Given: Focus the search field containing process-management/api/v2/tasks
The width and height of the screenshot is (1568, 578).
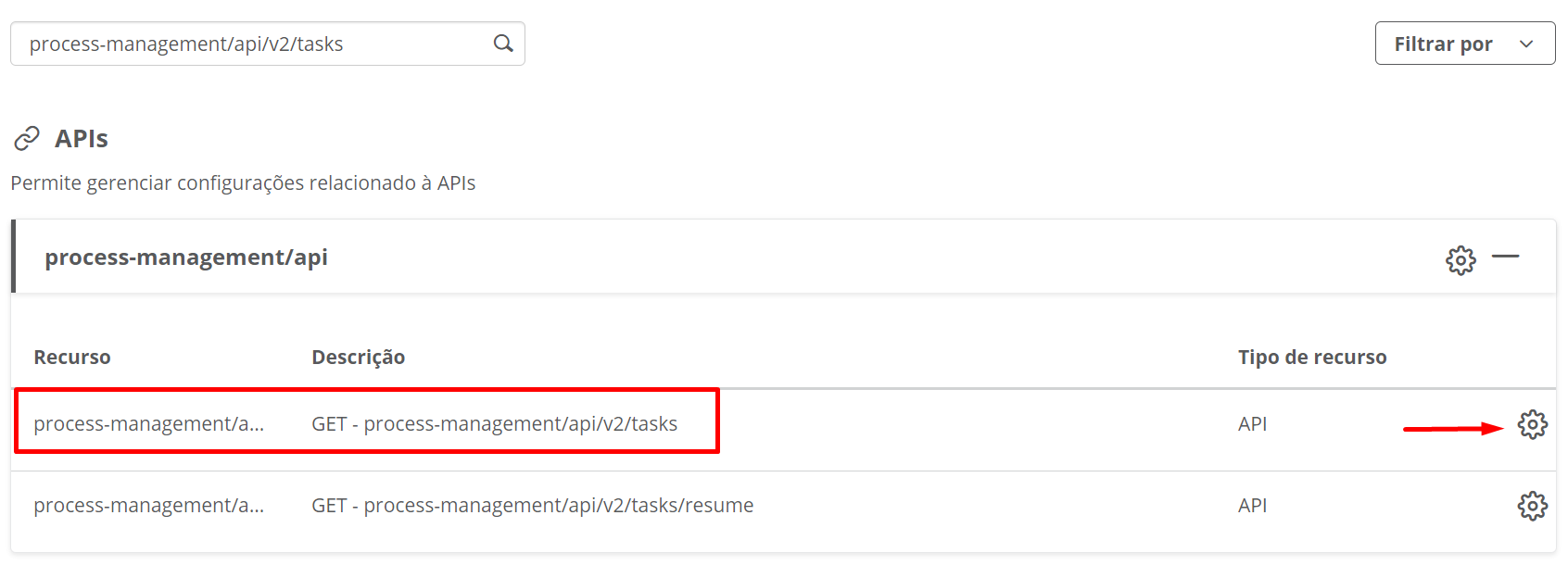Looking at the screenshot, I should [x=268, y=44].
